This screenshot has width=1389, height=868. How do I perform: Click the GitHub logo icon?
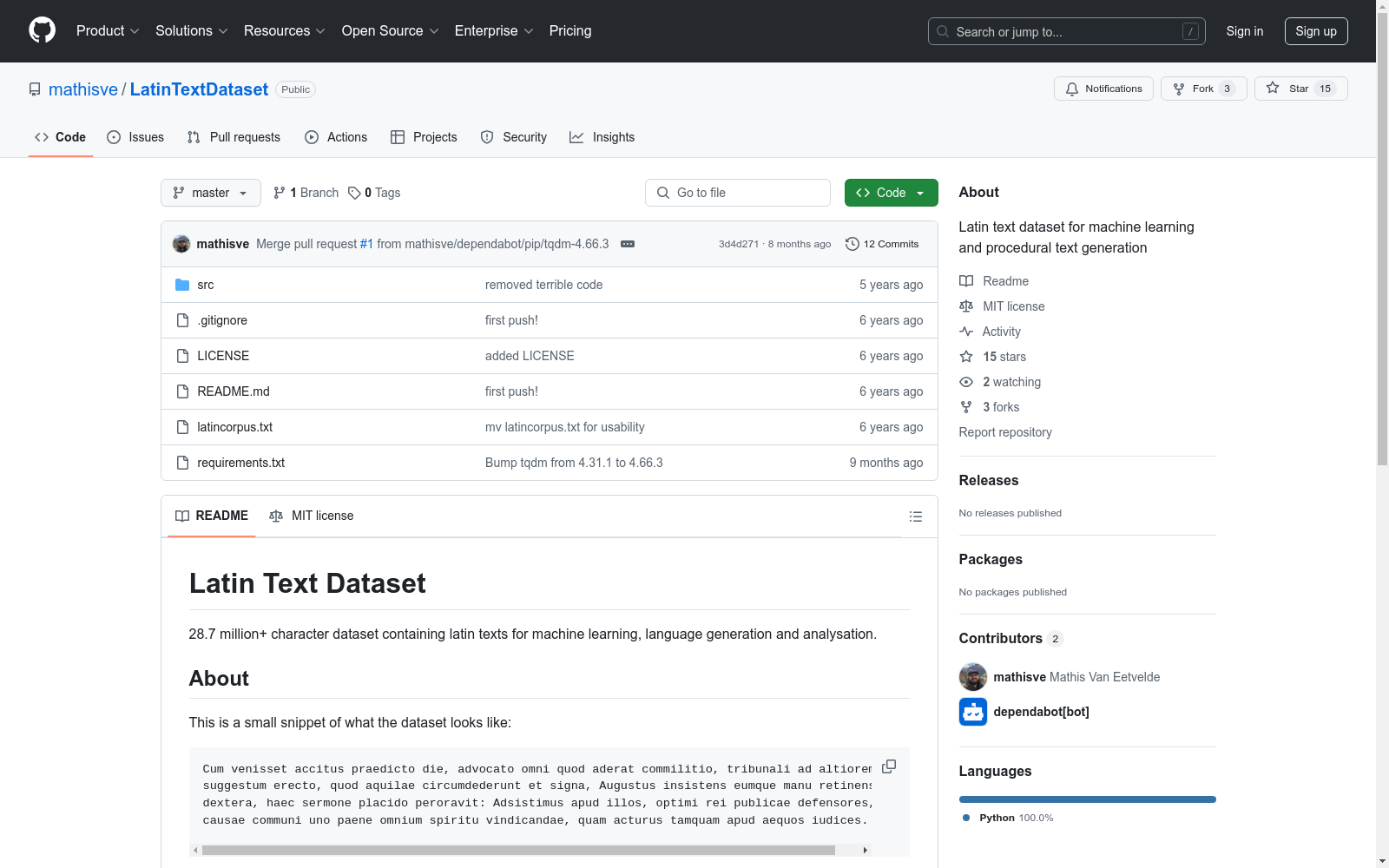coord(42,30)
